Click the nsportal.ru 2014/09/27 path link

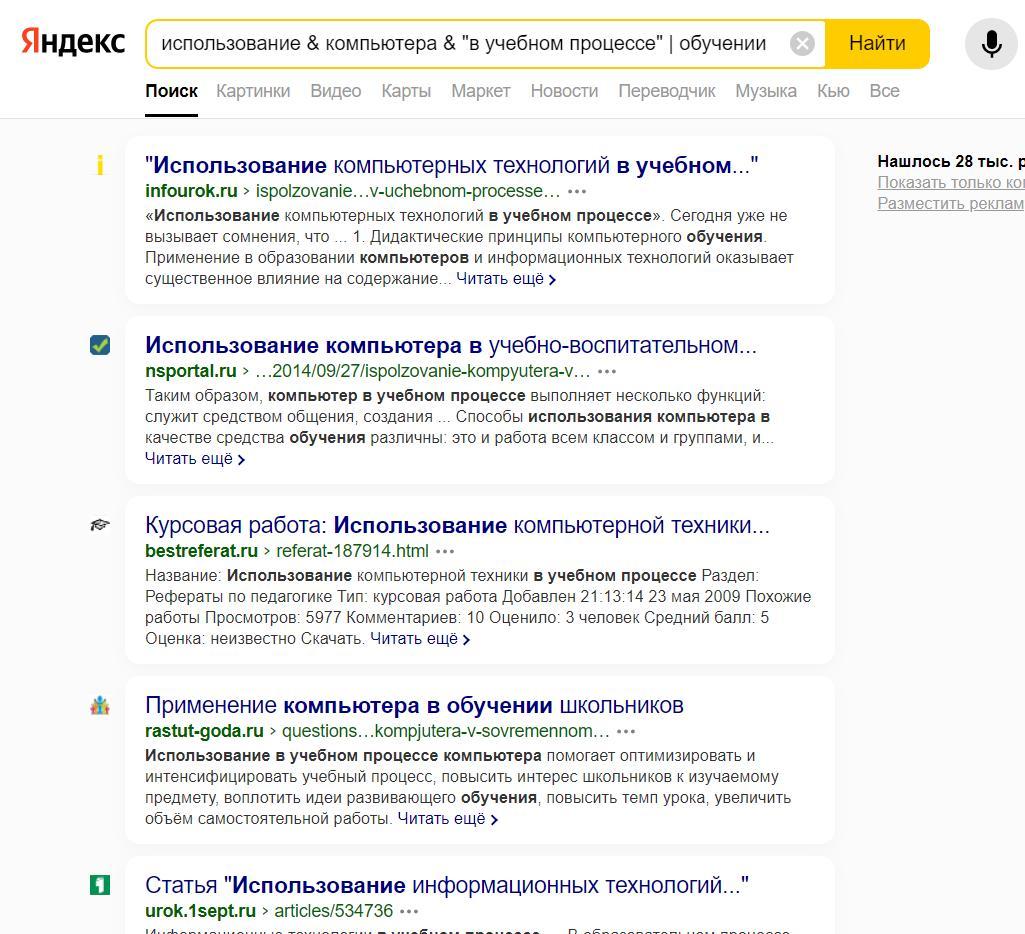click(x=422, y=371)
